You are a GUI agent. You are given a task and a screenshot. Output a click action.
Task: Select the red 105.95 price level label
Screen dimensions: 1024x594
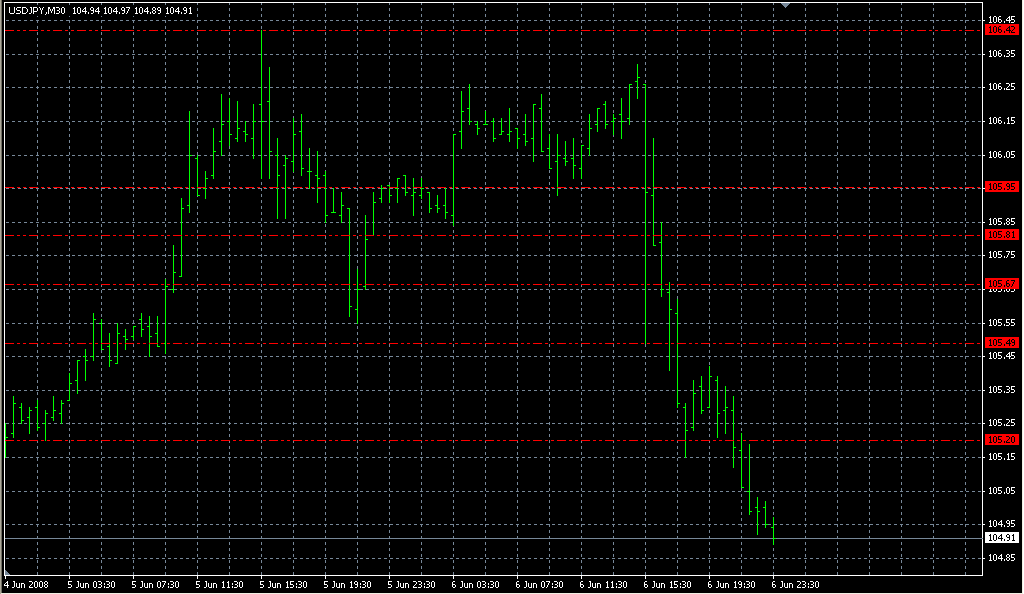pyautogui.click(x=1001, y=187)
